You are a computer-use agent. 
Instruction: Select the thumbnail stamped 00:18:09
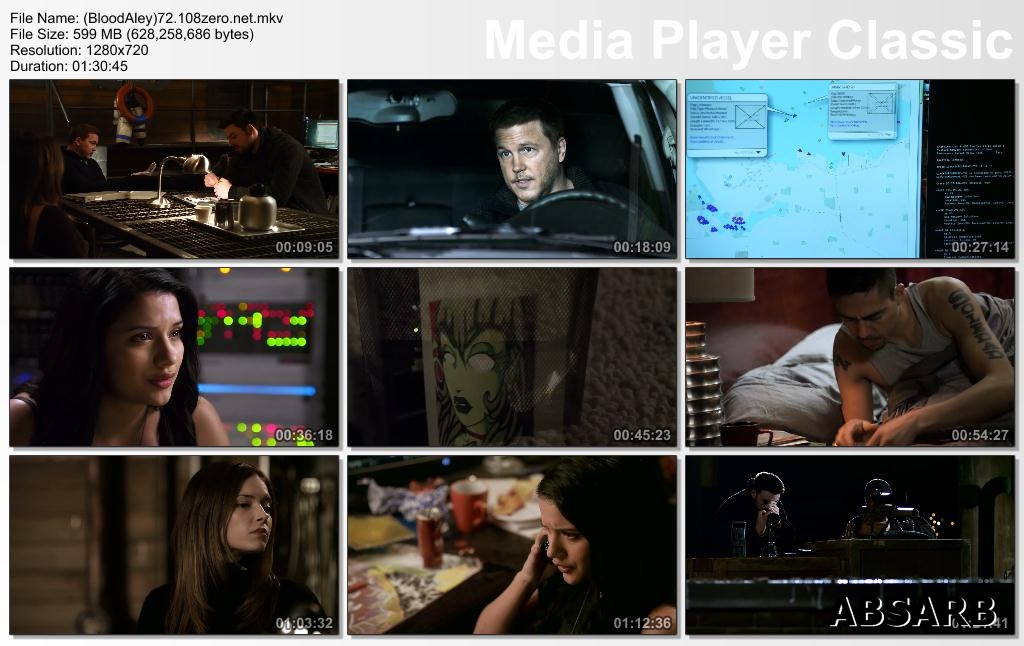512,169
